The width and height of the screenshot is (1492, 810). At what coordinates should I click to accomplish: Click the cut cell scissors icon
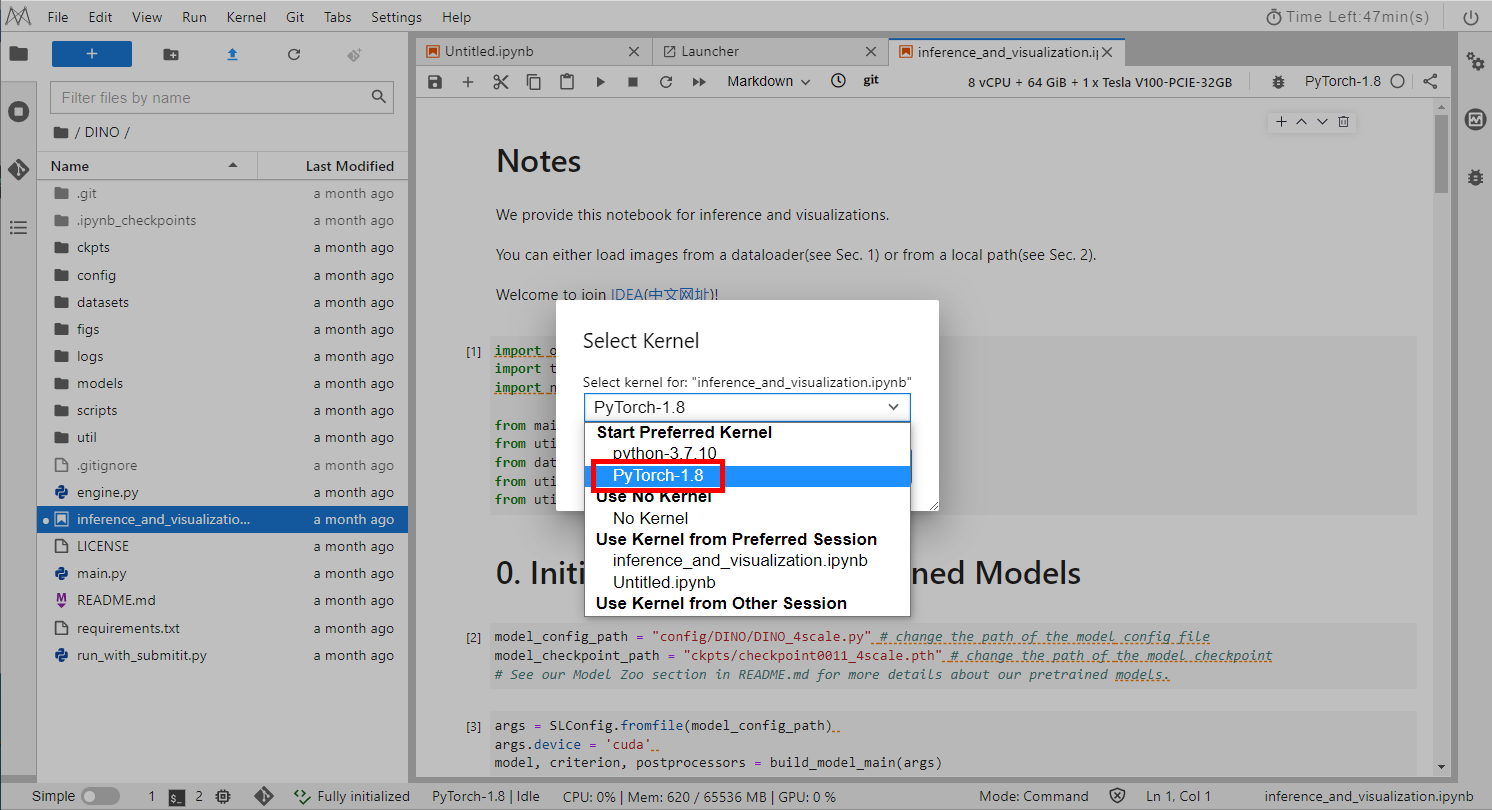(x=501, y=82)
